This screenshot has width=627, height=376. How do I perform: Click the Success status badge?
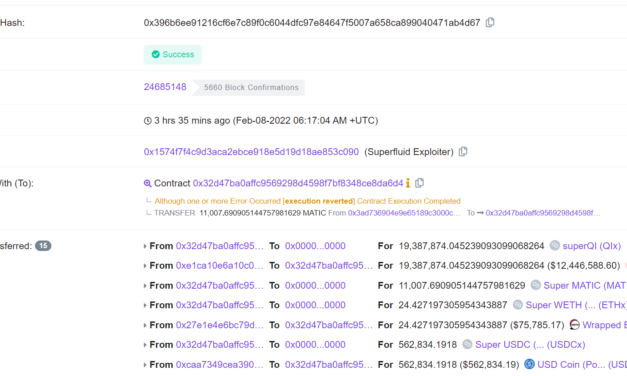(173, 54)
